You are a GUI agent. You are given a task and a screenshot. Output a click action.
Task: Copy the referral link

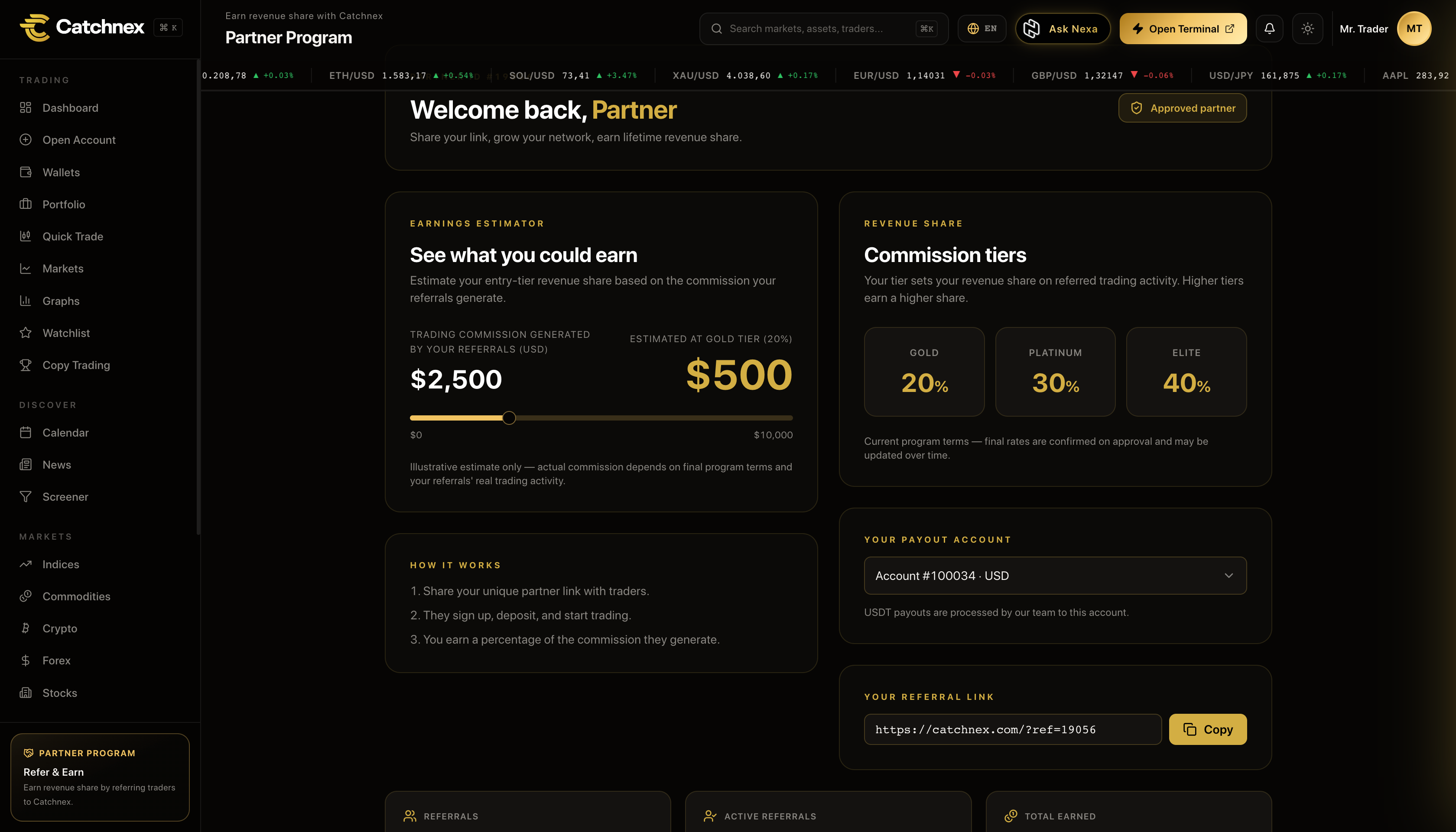(x=1208, y=729)
